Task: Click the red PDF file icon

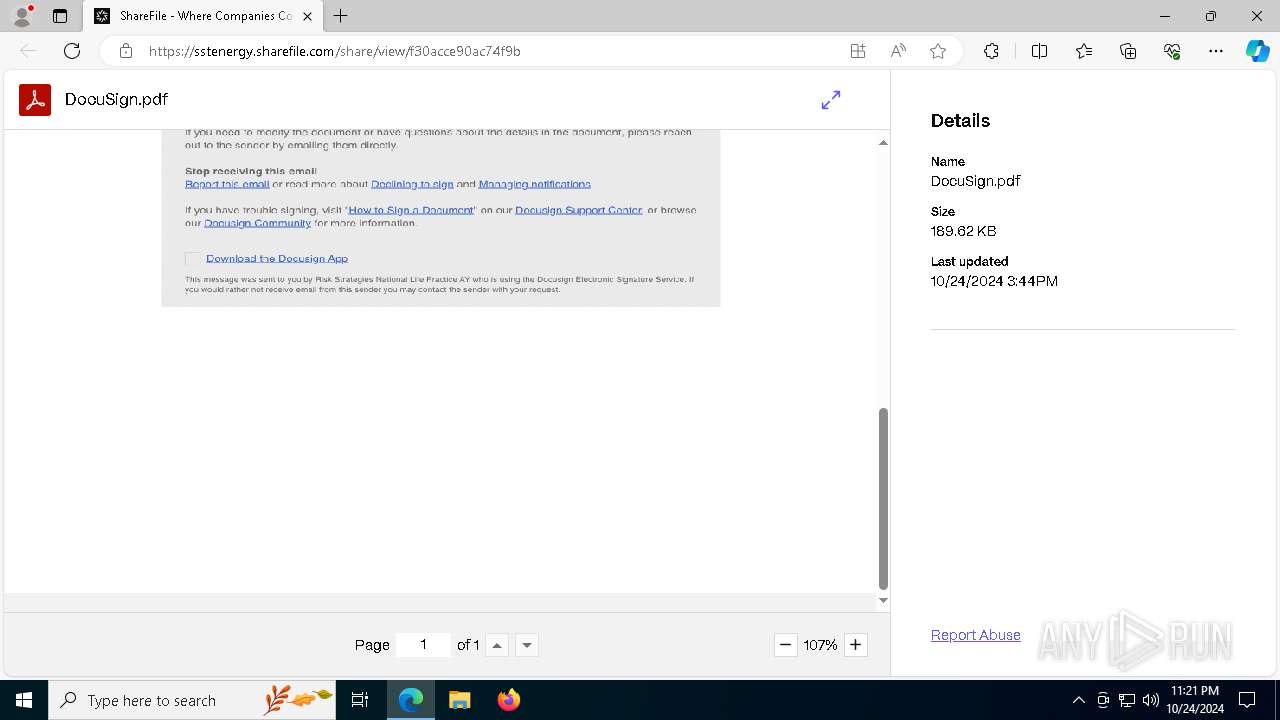Action: point(35,100)
